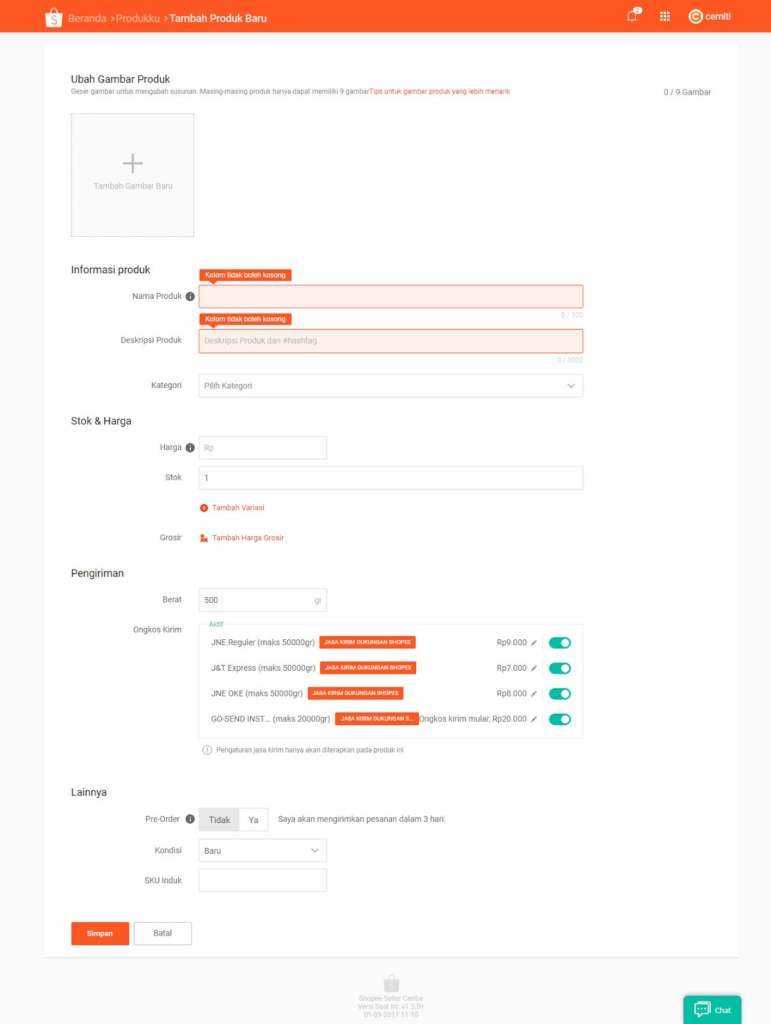Click the info icon beside Nama Produk
The height and width of the screenshot is (1024, 771).
point(190,296)
